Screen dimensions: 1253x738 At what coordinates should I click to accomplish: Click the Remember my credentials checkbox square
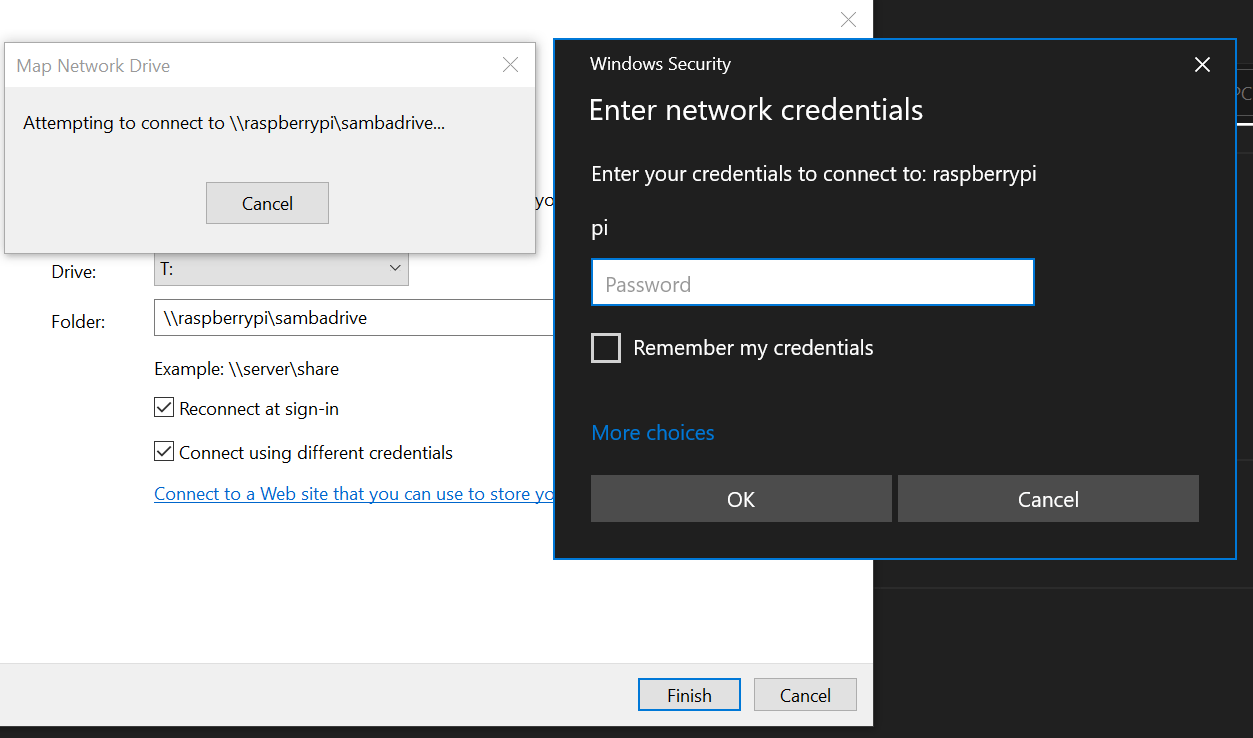(606, 347)
